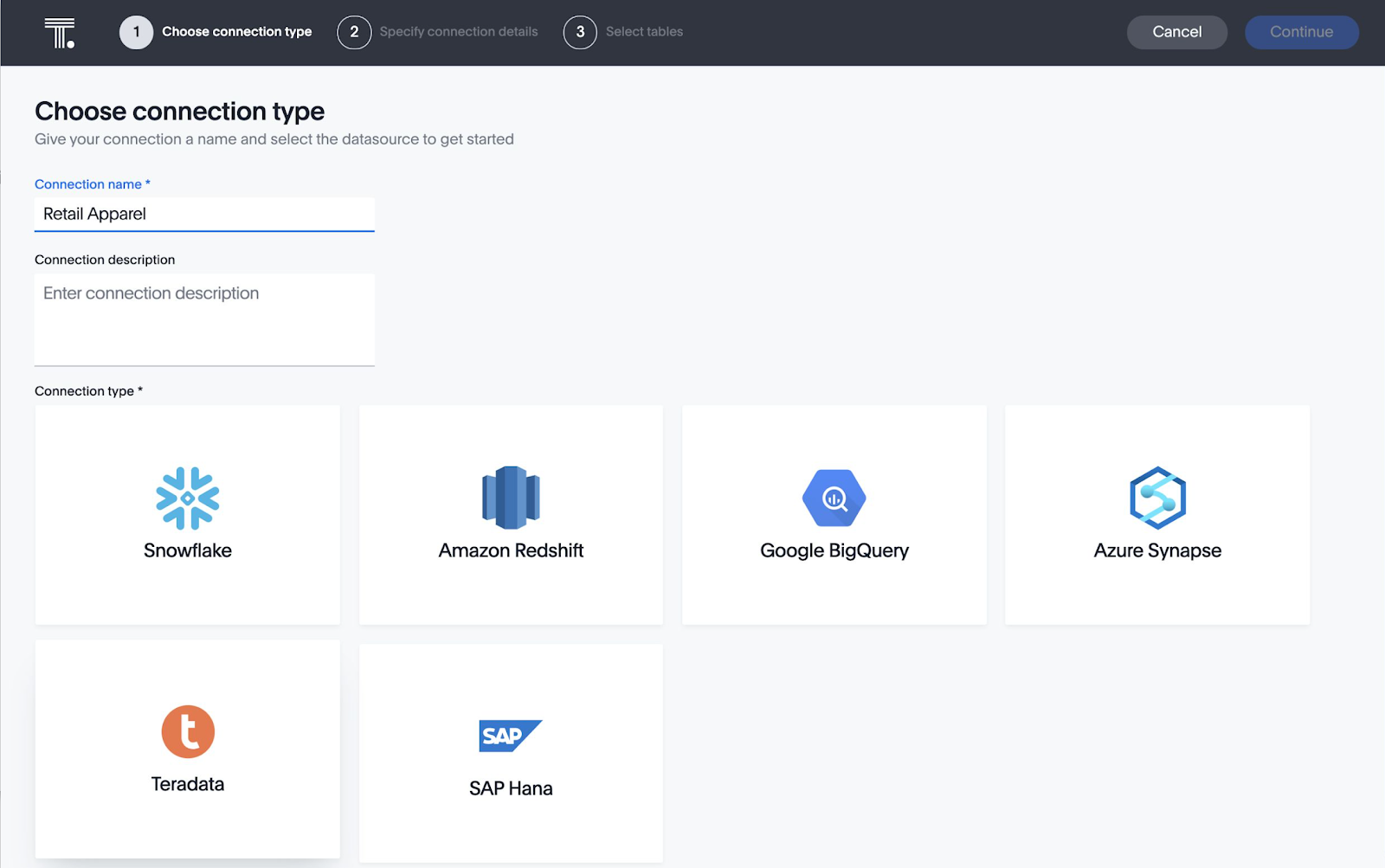
Task: Click the 'Give your connection a name' subtitle
Action: pos(274,139)
